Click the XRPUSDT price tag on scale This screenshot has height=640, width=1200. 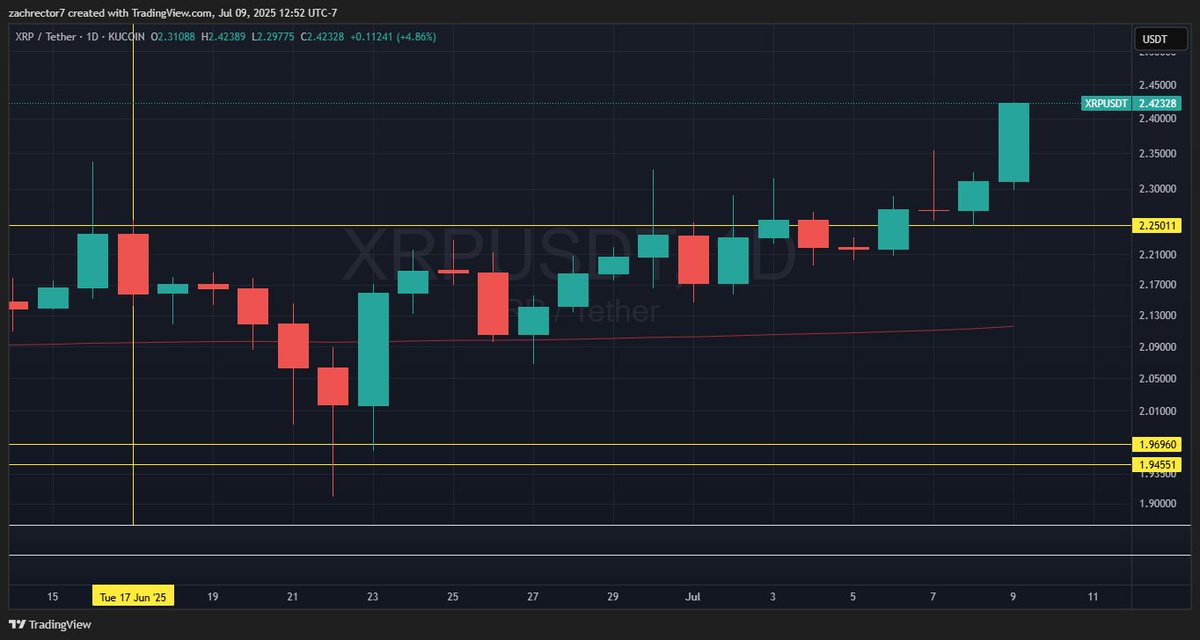click(1108, 102)
